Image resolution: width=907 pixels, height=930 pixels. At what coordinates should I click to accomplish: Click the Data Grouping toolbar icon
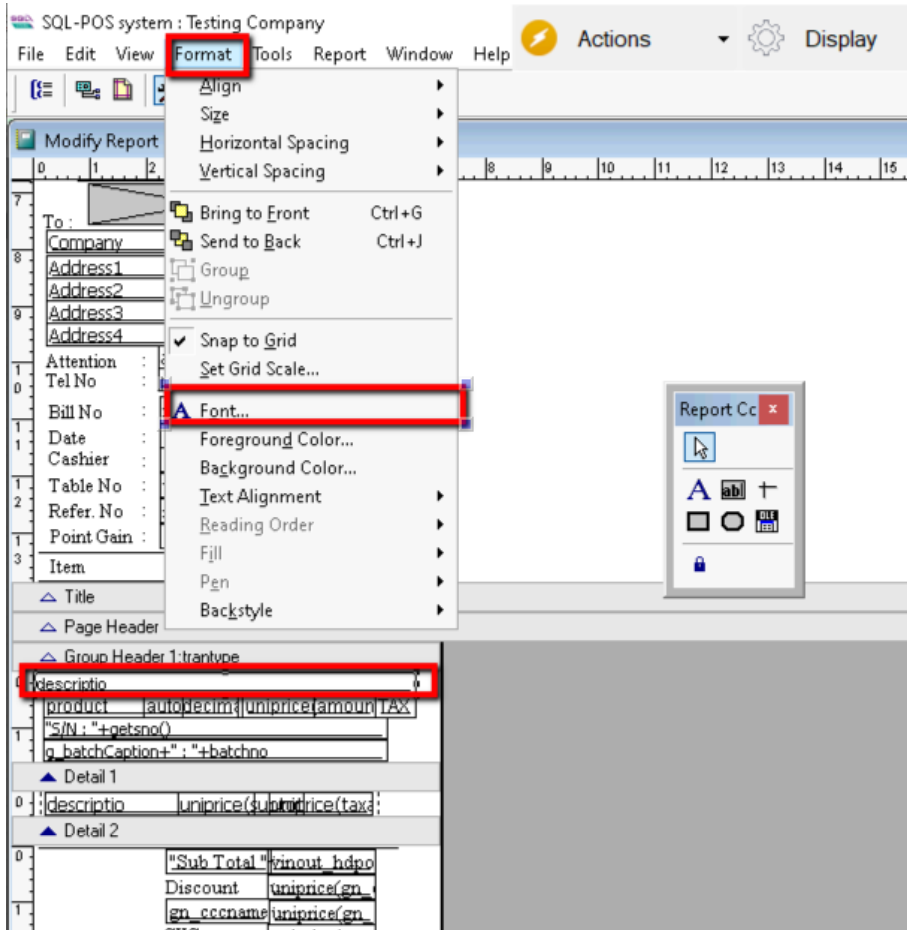tap(42, 90)
